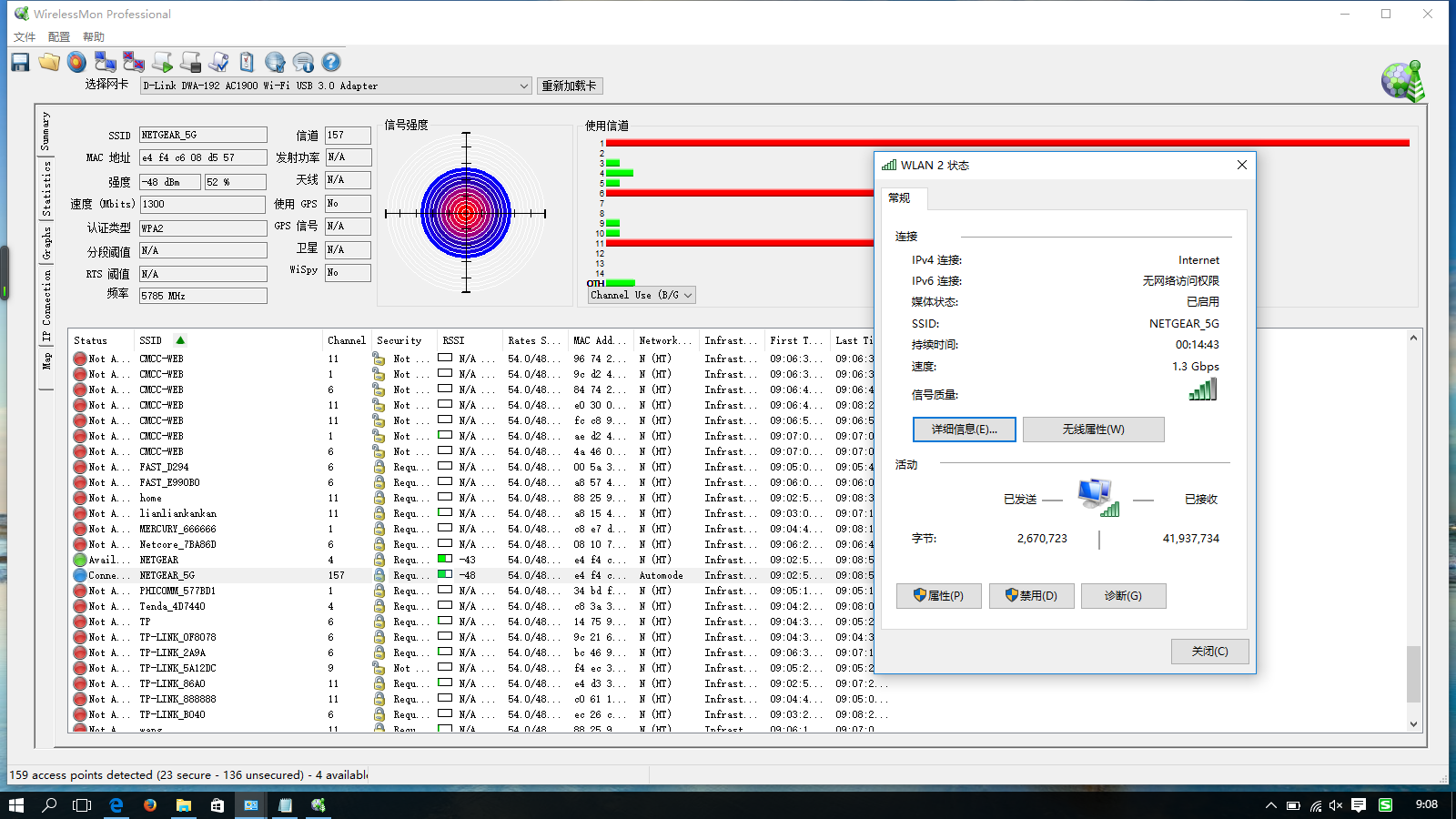This screenshot has width=1456, height=819.
Task: Switch to the IP Connection side tab
Action: pyautogui.click(x=46, y=306)
